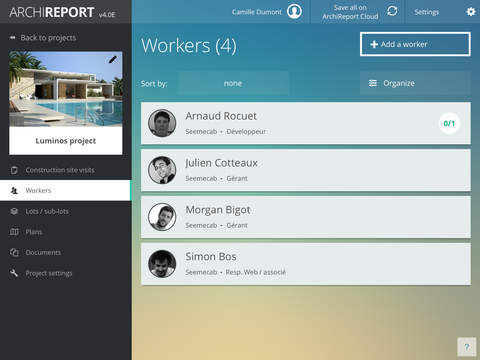Click the 0/1 badge on Arnaud Rocuet
Image resolution: width=480 pixels, height=360 pixels.
(449, 123)
